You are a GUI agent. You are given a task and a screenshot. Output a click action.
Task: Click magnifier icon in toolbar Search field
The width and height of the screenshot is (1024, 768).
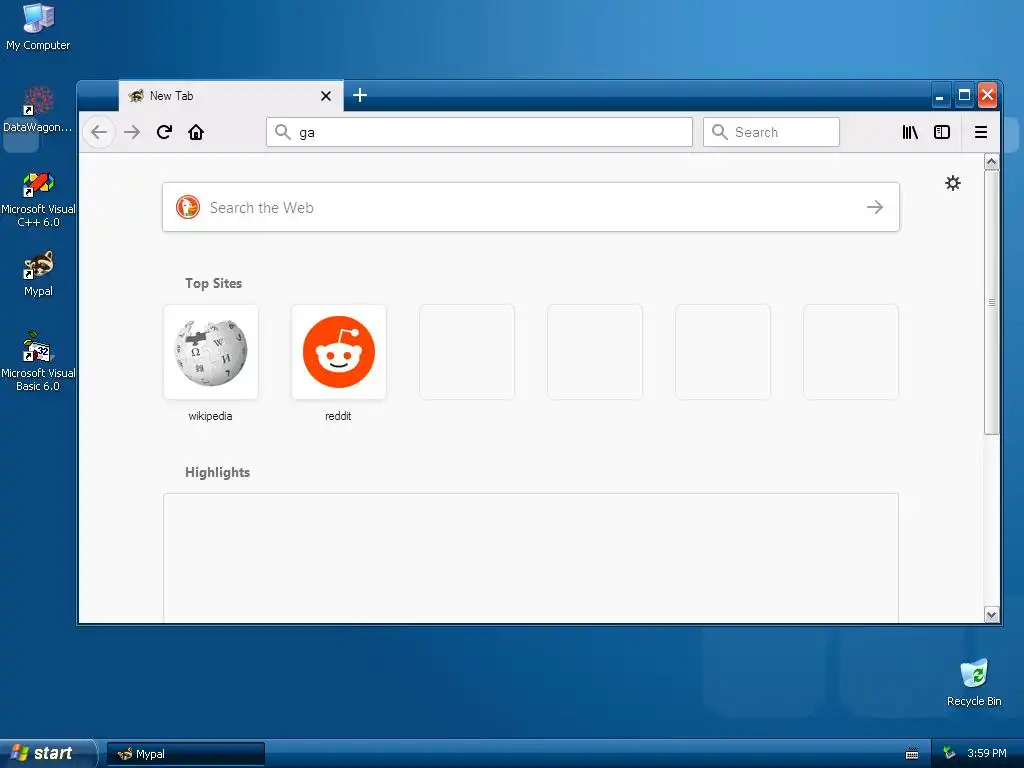pyautogui.click(x=720, y=132)
